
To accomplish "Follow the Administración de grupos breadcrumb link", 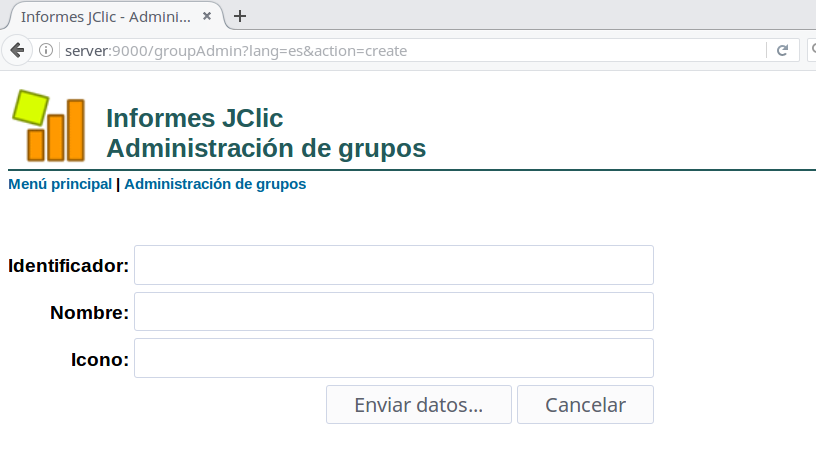I will click(x=215, y=184).
